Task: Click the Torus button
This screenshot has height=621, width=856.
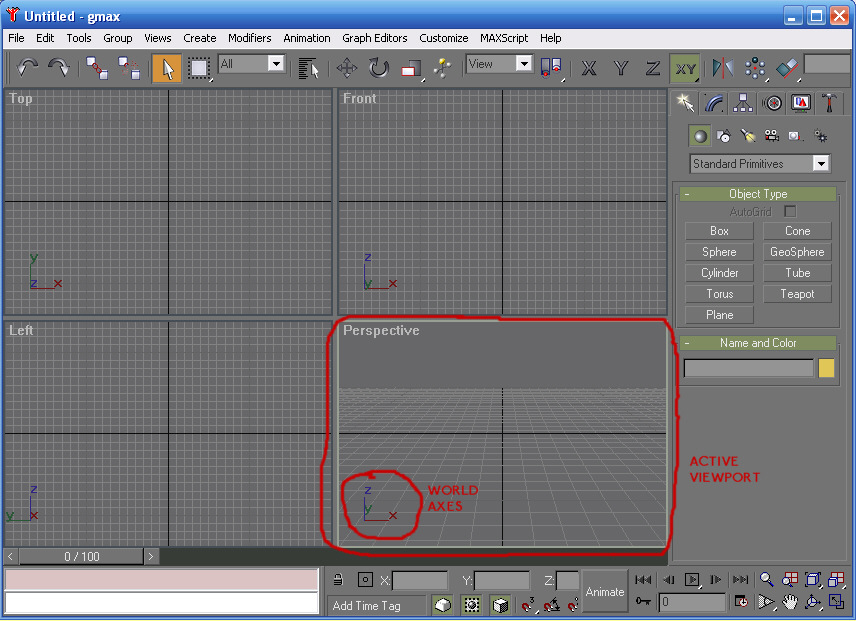Action: [x=719, y=294]
